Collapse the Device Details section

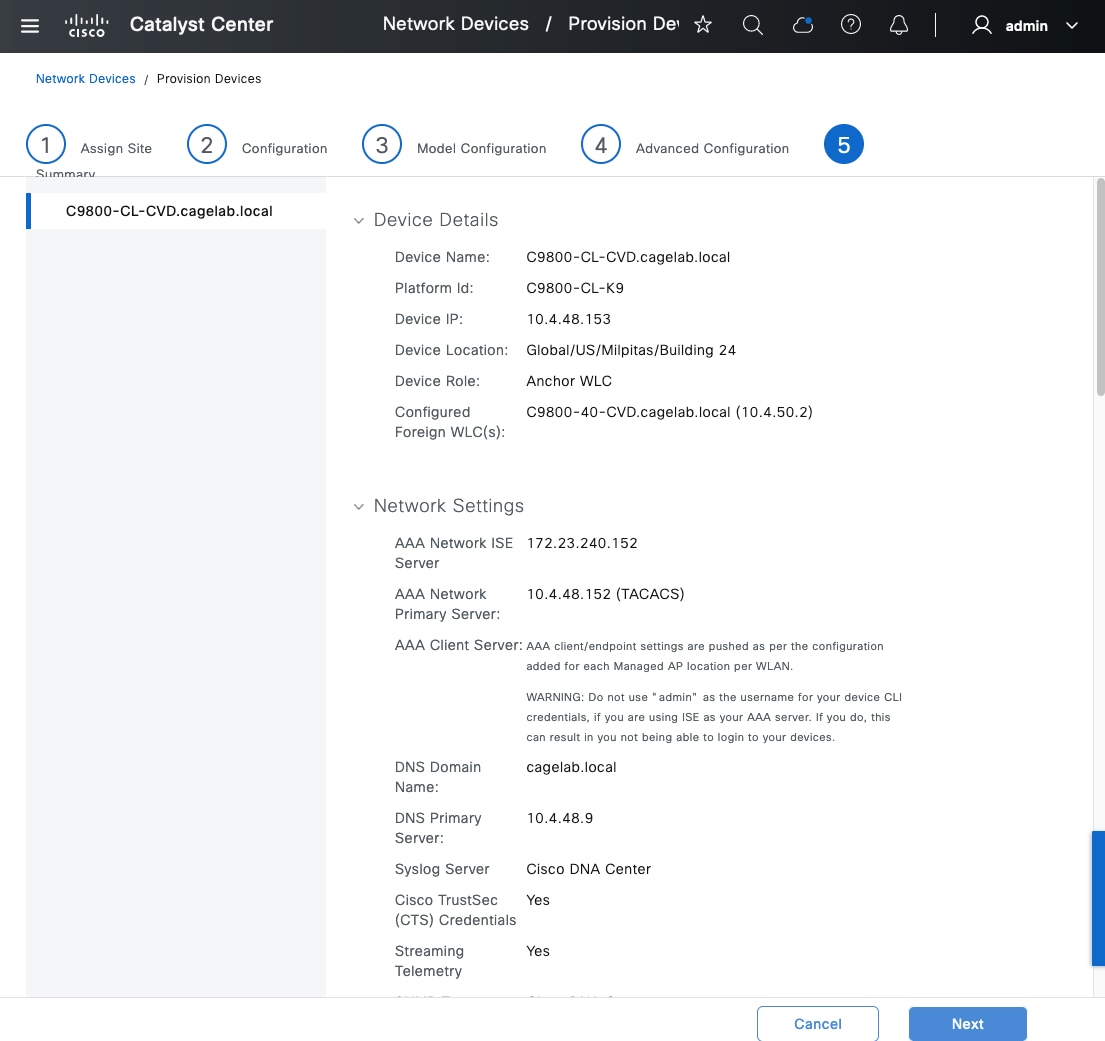(359, 221)
